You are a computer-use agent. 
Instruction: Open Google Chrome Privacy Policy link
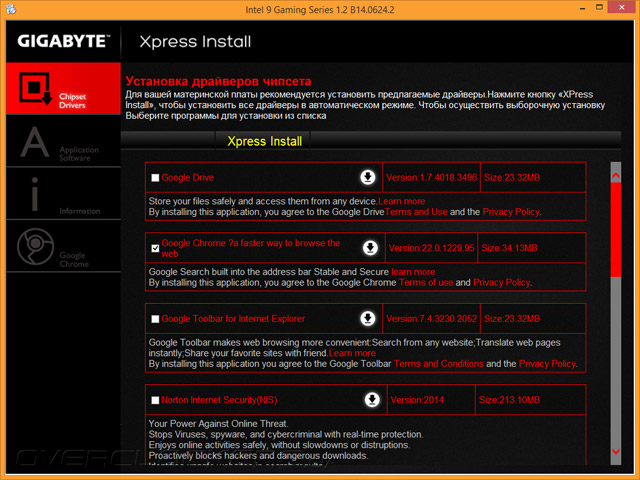click(501, 282)
